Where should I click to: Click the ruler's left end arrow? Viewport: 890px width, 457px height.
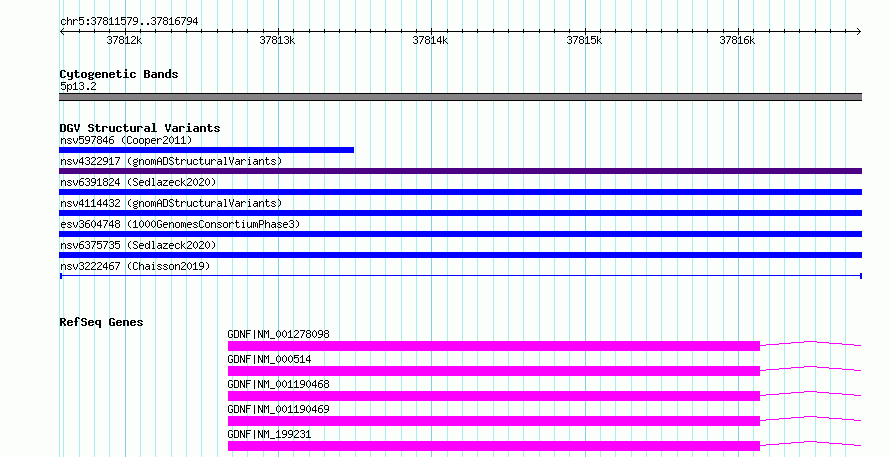62,32
